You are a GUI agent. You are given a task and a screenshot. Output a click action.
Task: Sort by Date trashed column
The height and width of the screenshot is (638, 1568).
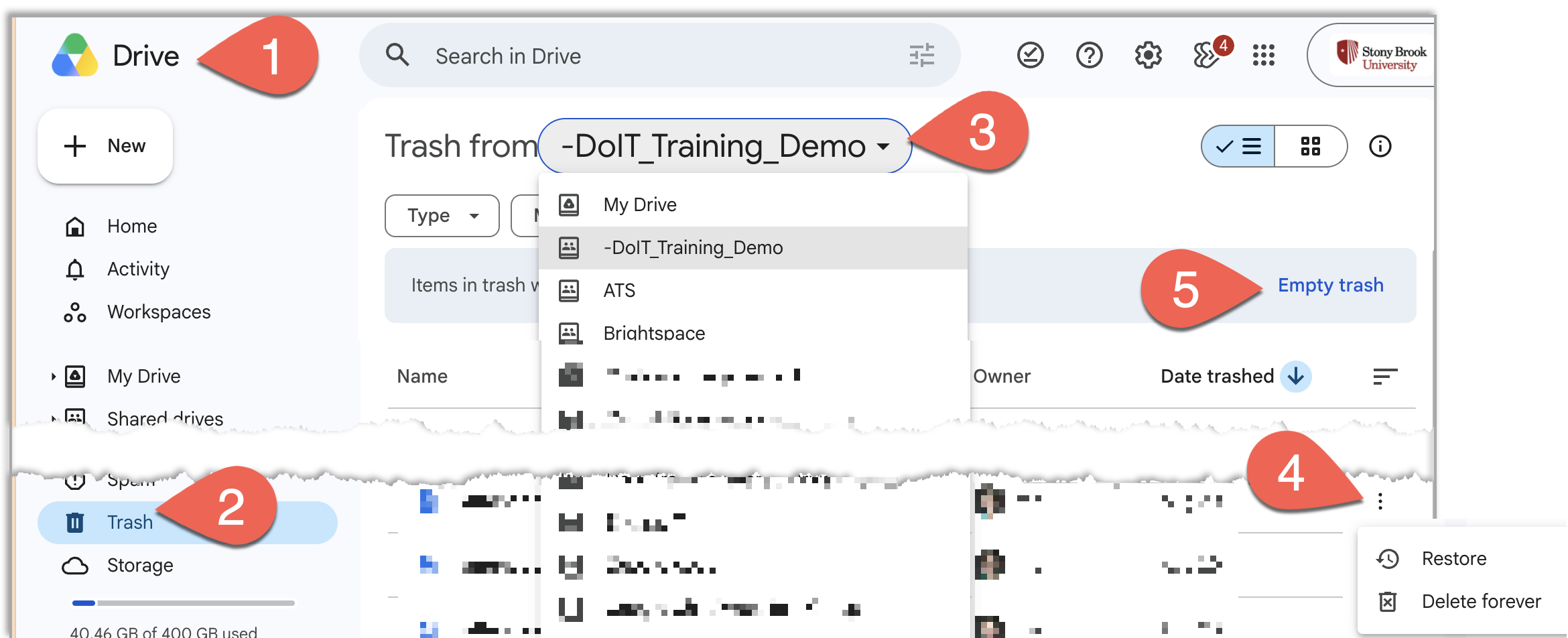click(x=1217, y=377)
